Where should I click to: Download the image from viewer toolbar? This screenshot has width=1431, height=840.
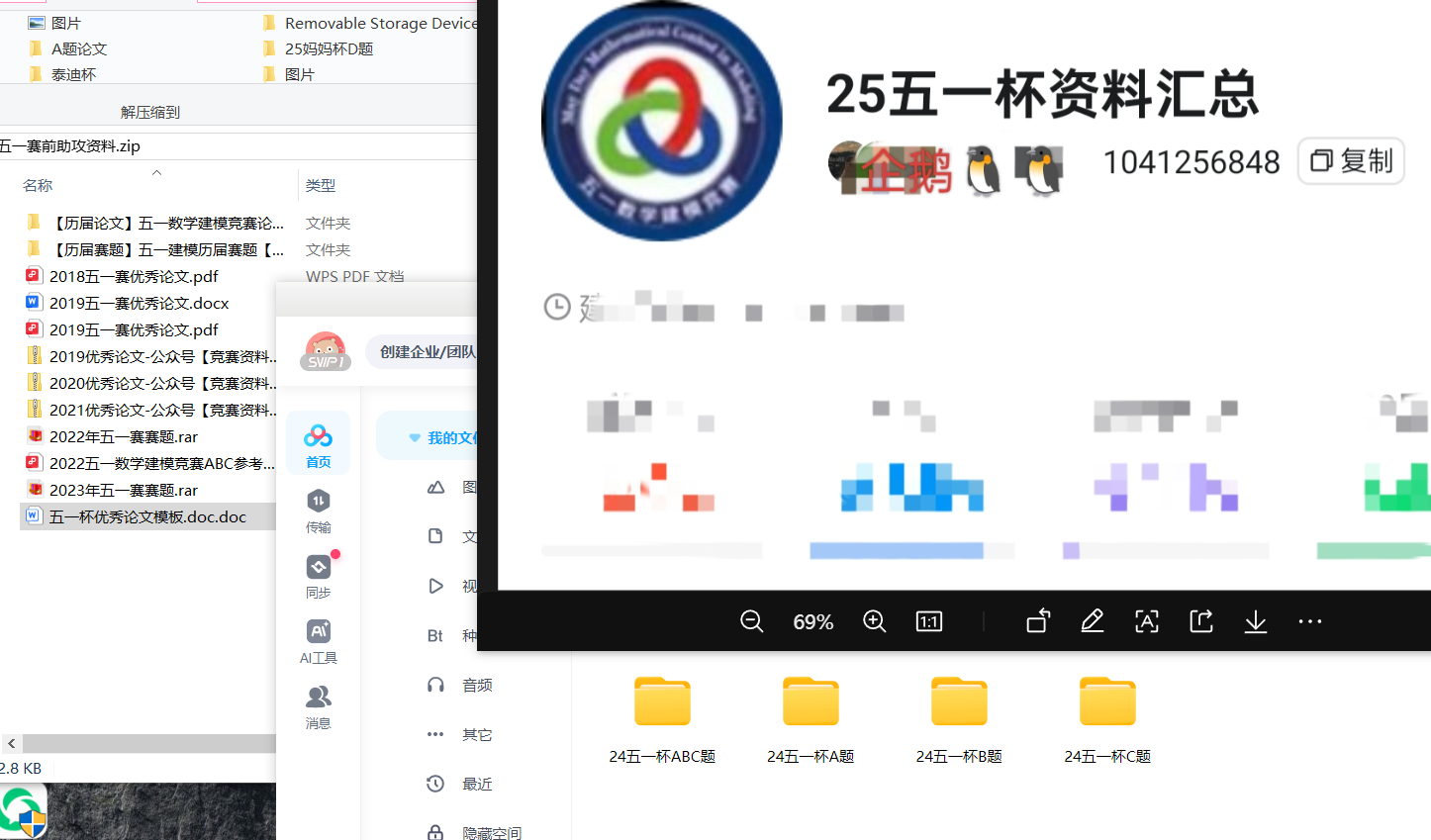(1256, 621)
